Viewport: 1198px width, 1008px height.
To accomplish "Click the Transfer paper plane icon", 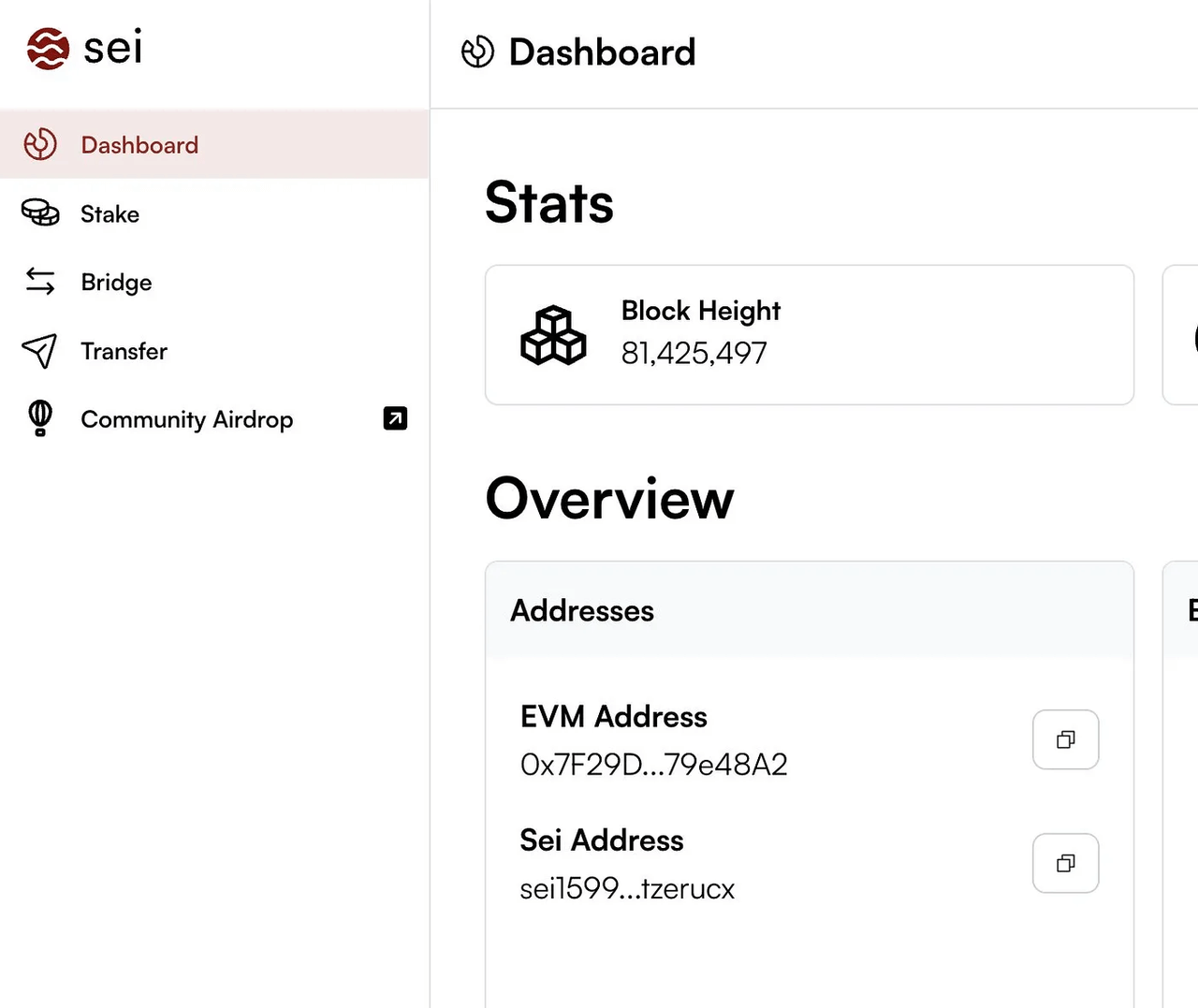I will (x=39, y=351).
